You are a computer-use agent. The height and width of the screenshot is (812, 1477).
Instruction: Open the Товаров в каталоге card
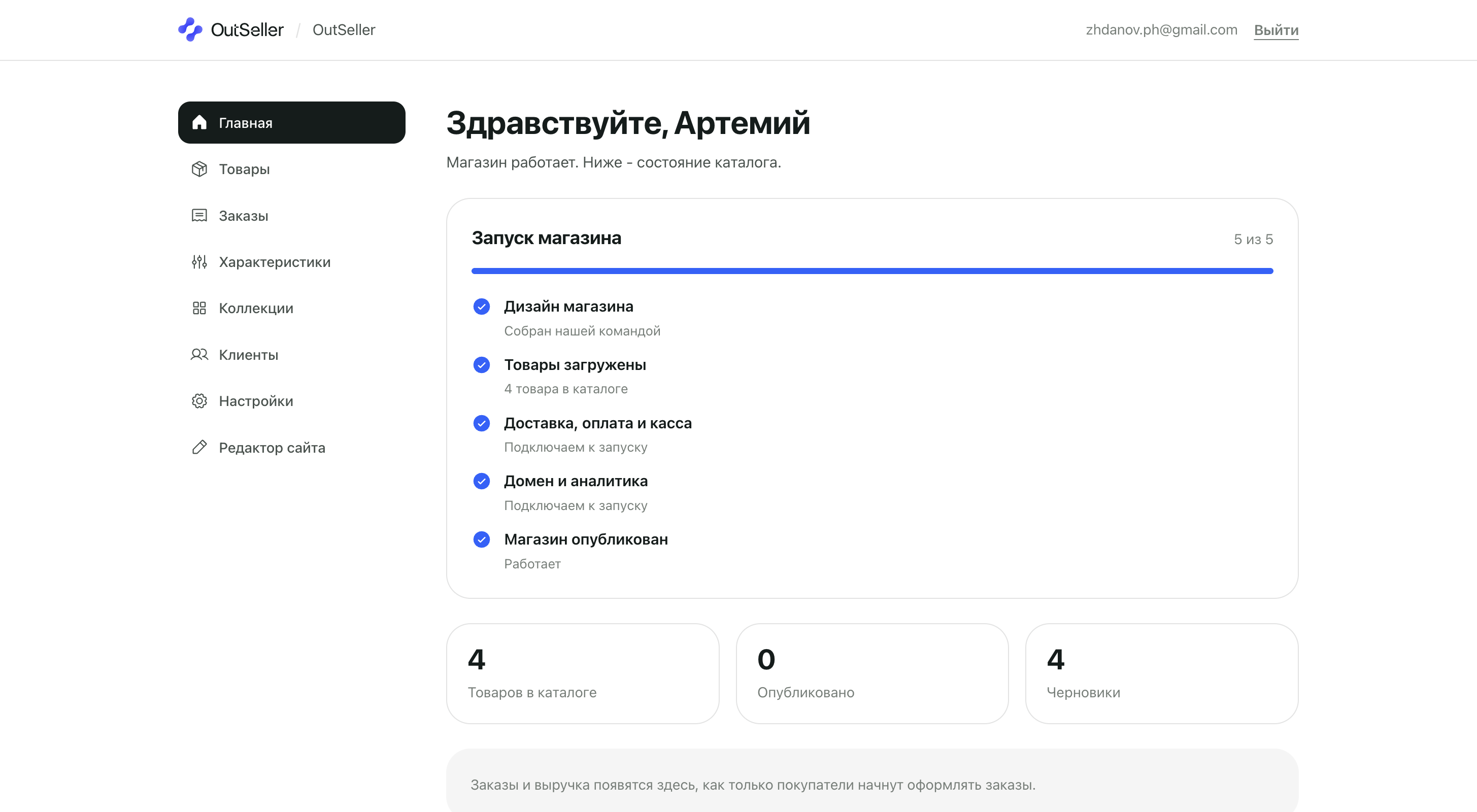(x=583, y=673)
